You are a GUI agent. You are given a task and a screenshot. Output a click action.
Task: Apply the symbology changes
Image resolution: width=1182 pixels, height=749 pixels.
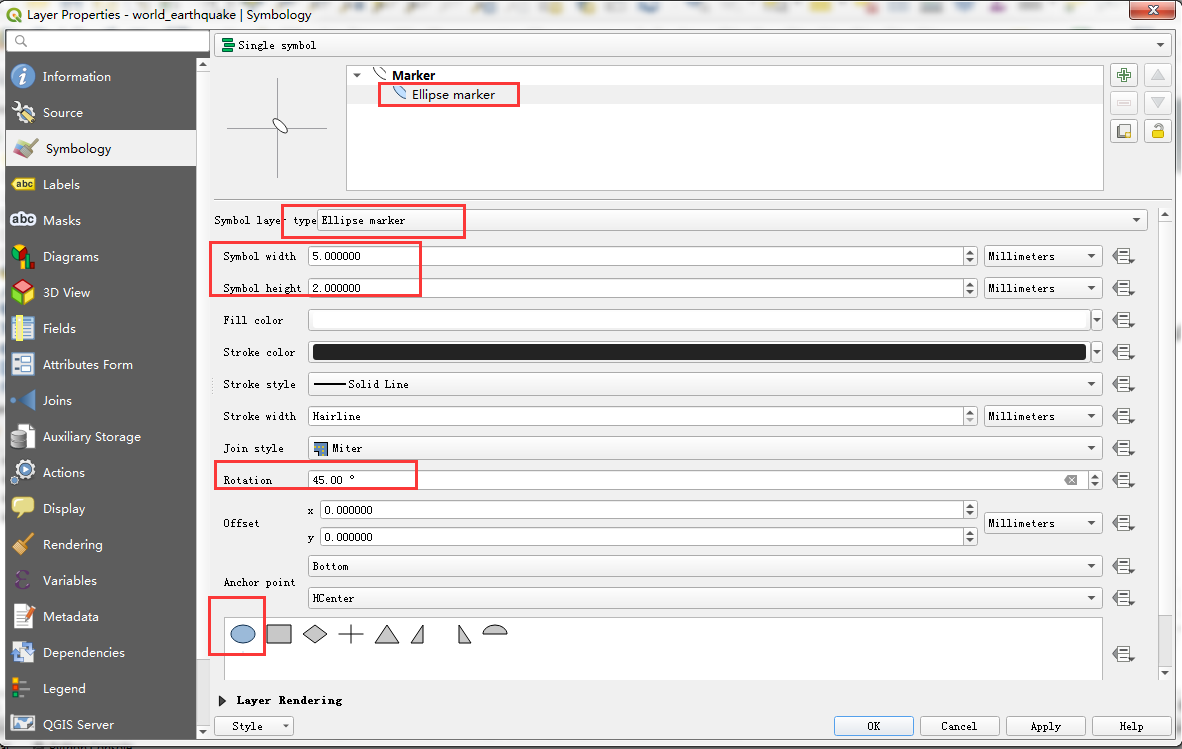click(x=1046, y=726)
